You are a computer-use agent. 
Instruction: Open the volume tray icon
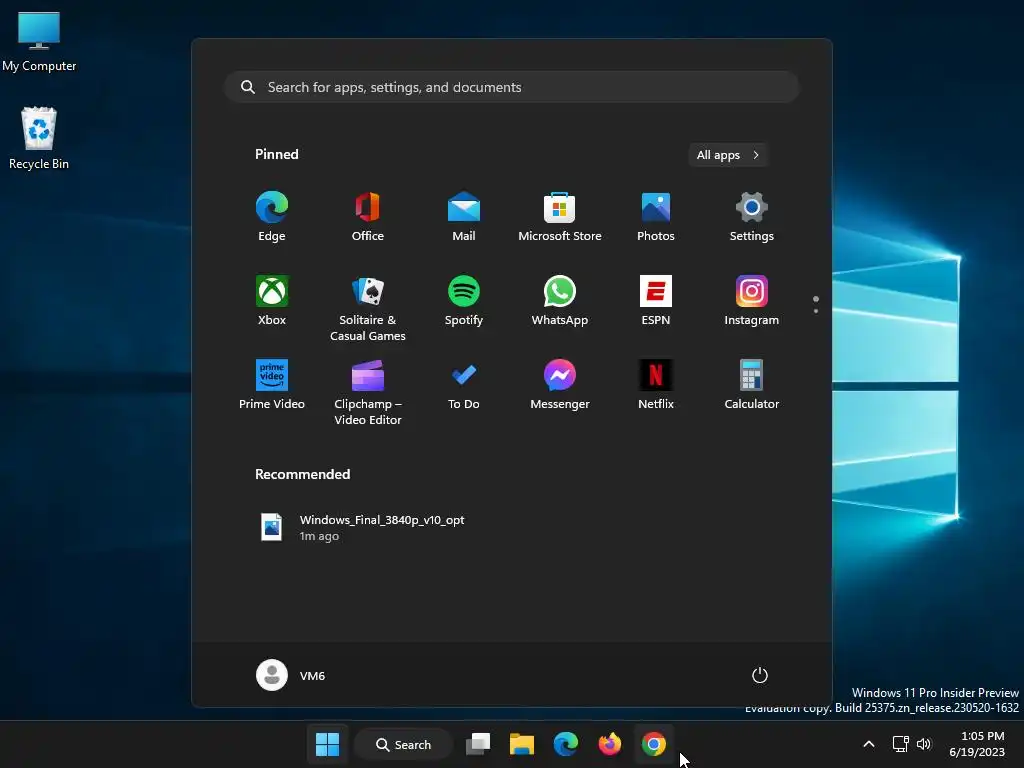pos(923,744)
